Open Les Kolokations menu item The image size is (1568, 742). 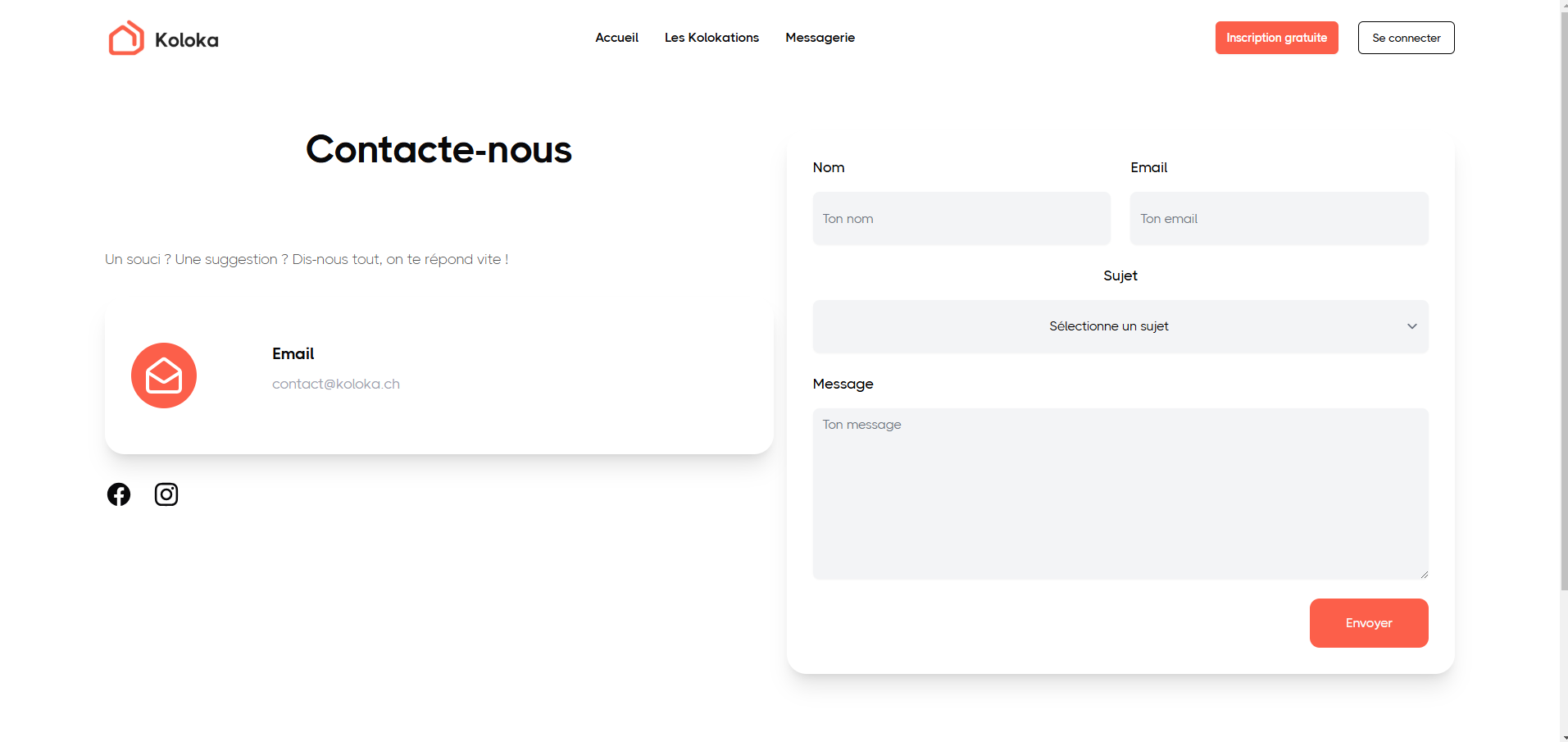[x=711, y=38]
